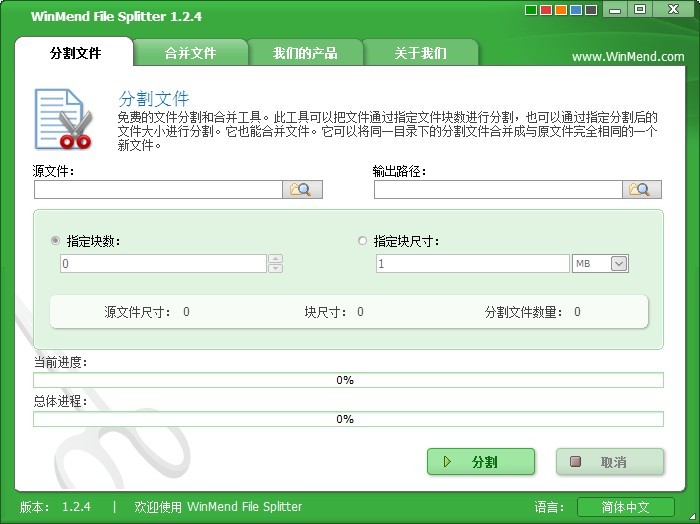Select the 指定块尺寸 radio option
This screenshot has height=524, width=700.
pos(362,241)
